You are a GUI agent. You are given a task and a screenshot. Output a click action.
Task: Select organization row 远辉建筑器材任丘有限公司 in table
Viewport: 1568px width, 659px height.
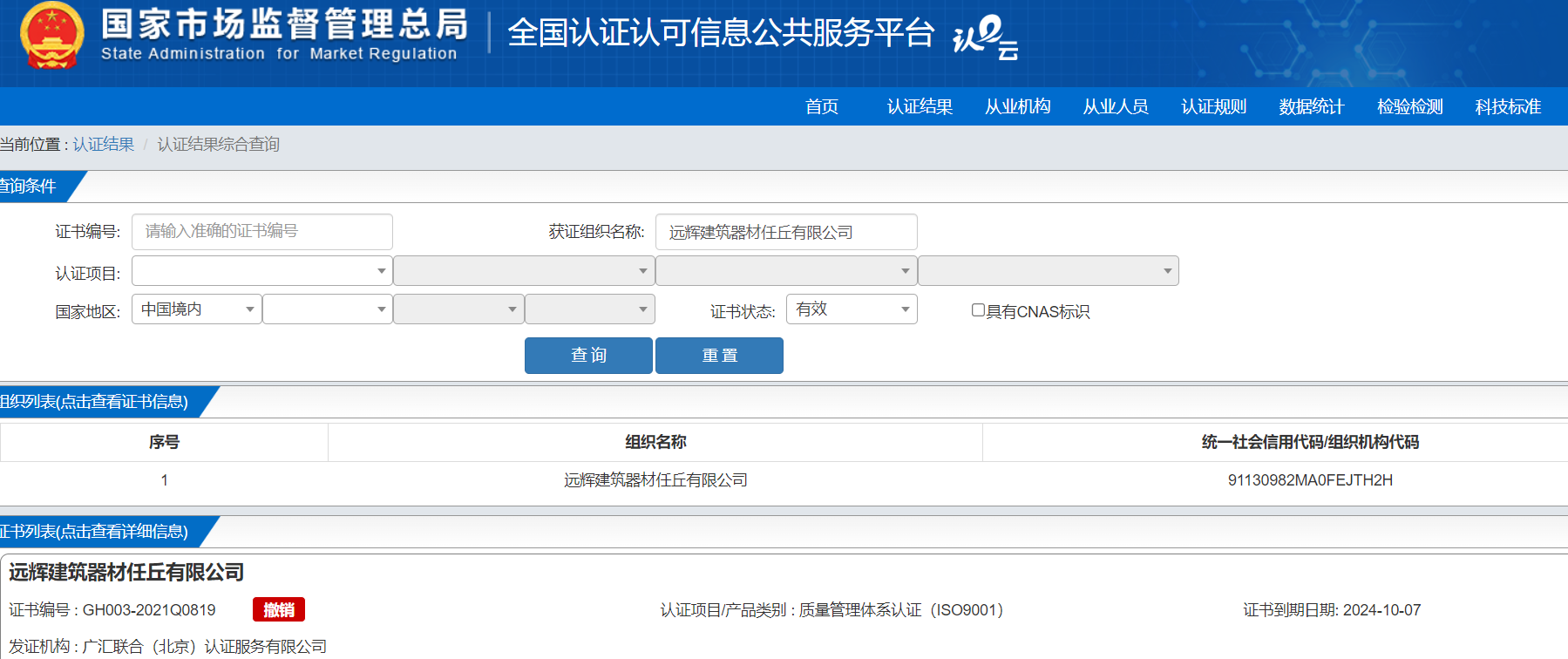click(x=655, y=480)
